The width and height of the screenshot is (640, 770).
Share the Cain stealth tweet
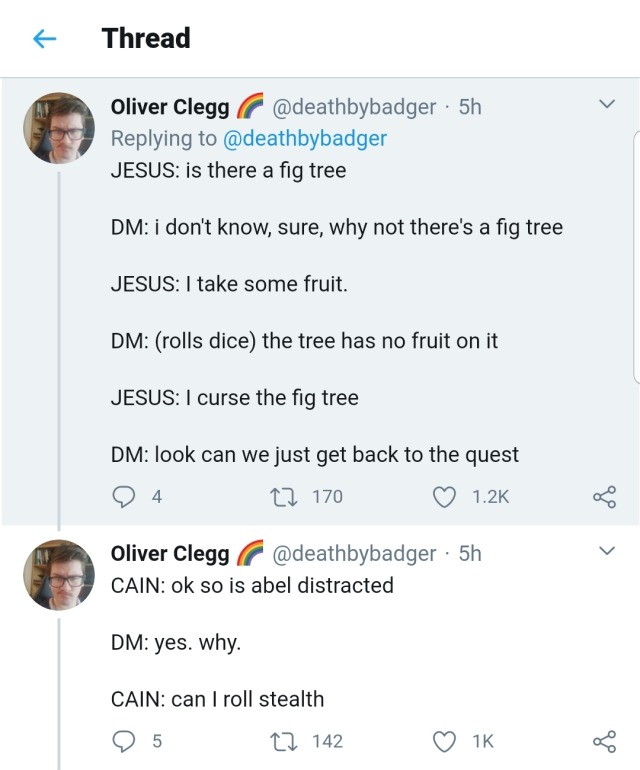point(603,741)
